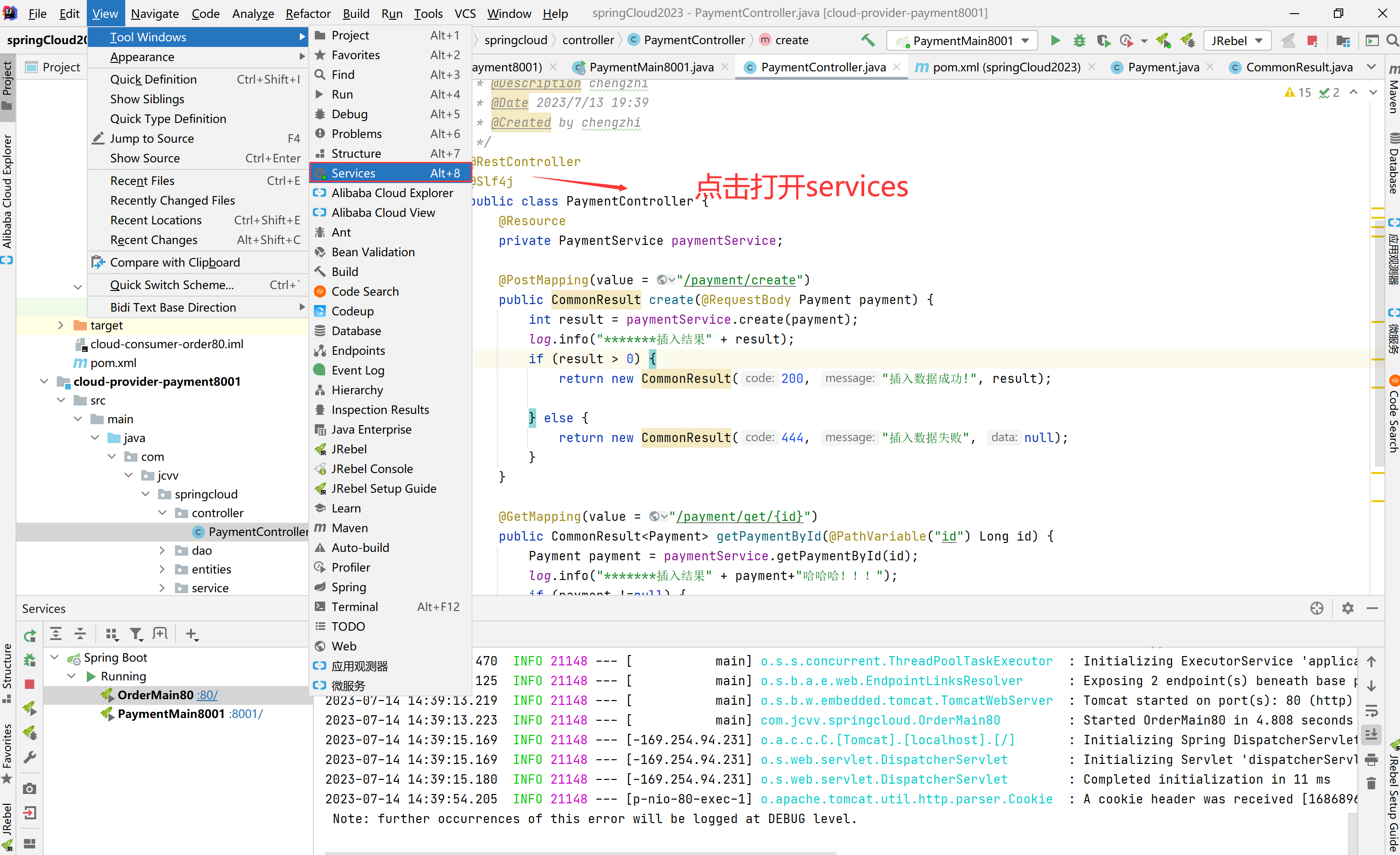Click /payment/create URL mapping in code

(x=740, y=280)
